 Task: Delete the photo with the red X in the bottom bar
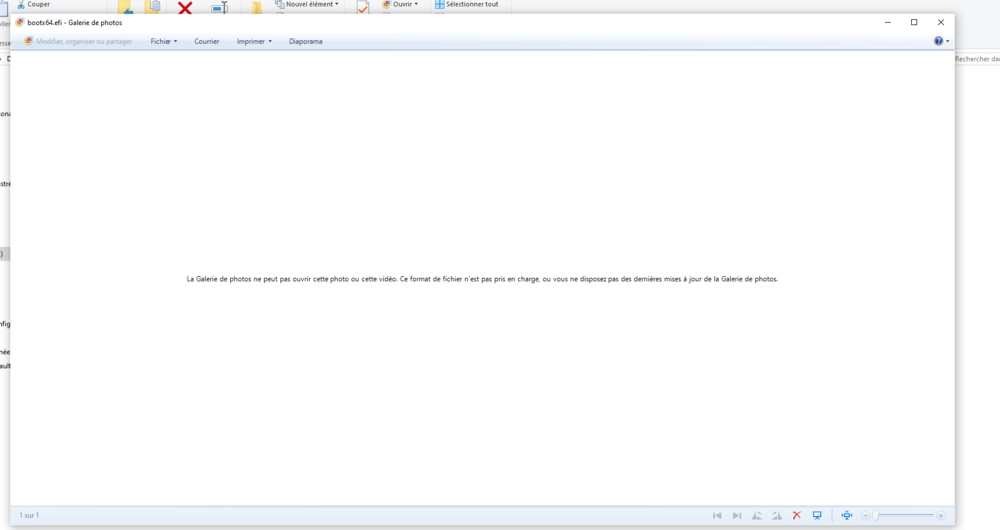point(797,515)
